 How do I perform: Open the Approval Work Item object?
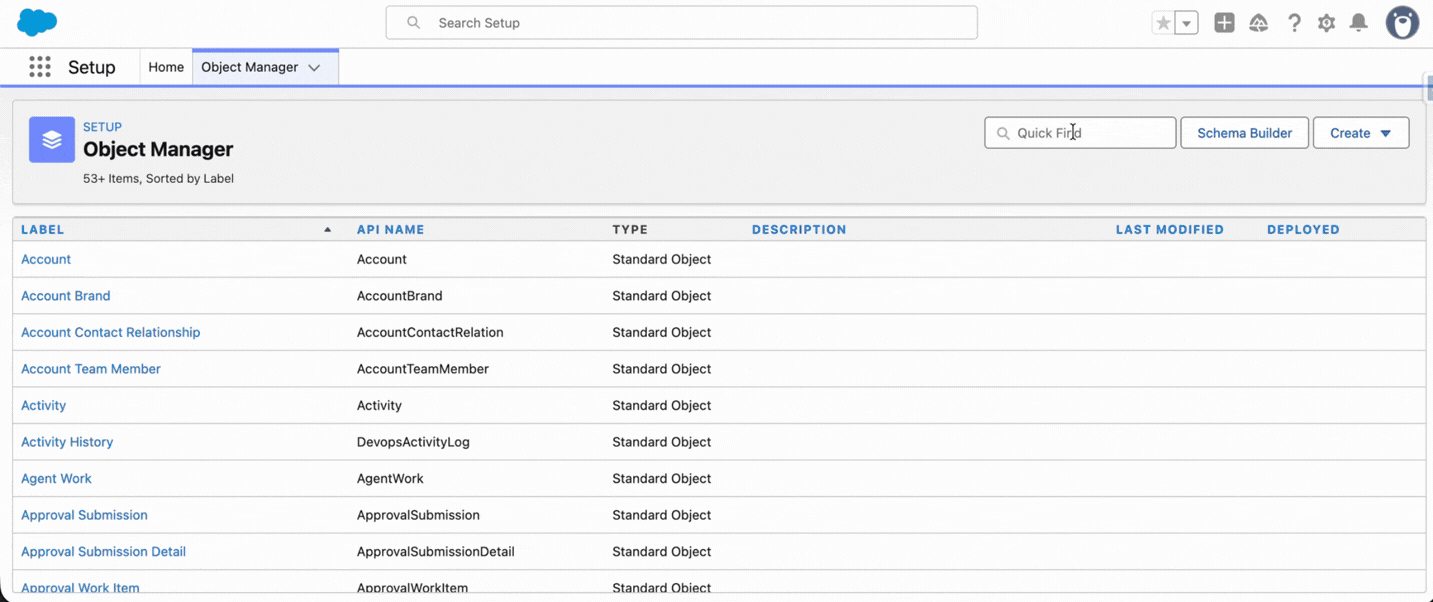(80, 588)
